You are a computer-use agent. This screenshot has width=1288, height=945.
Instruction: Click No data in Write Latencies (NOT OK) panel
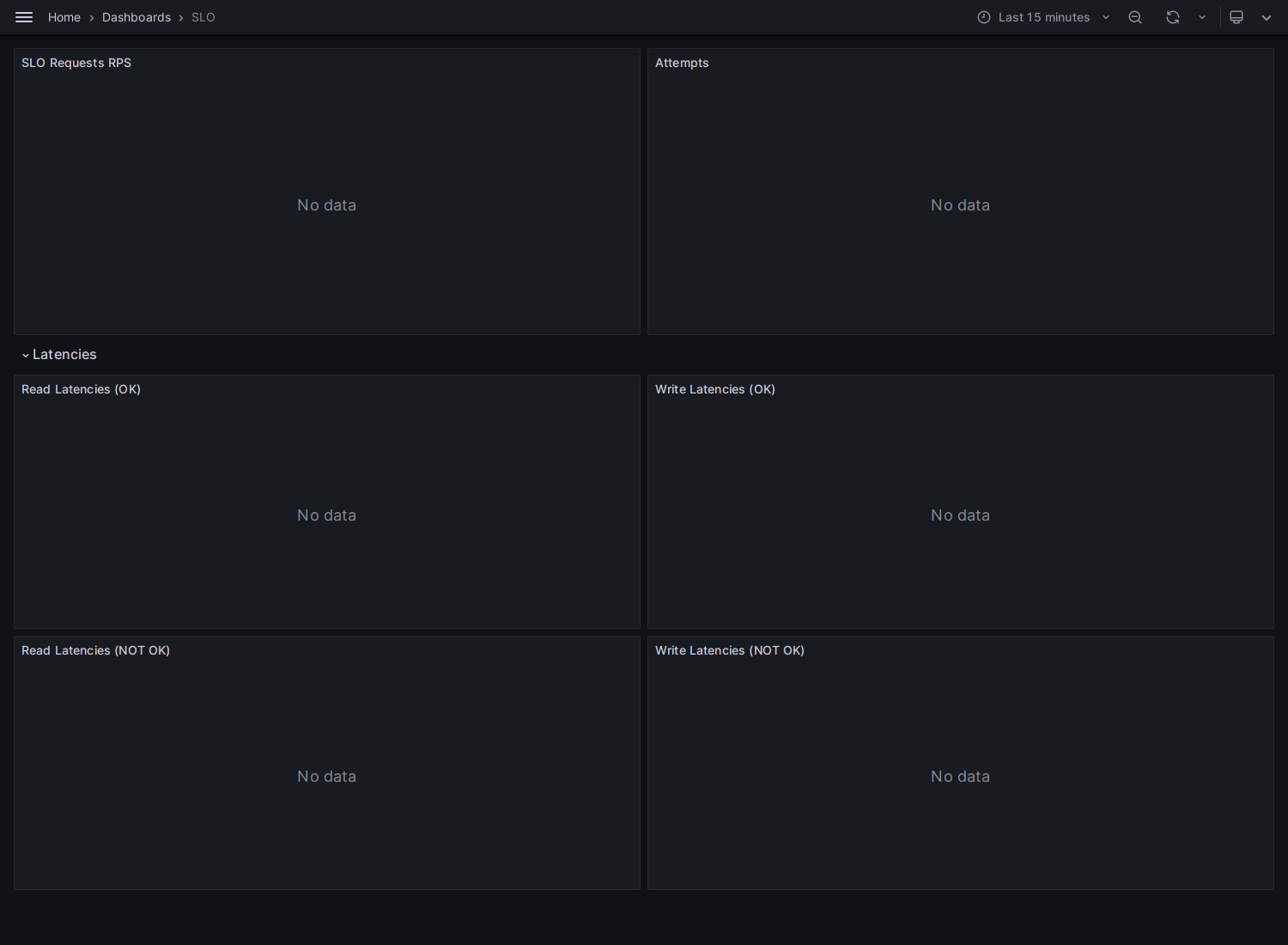click(960, 777)
